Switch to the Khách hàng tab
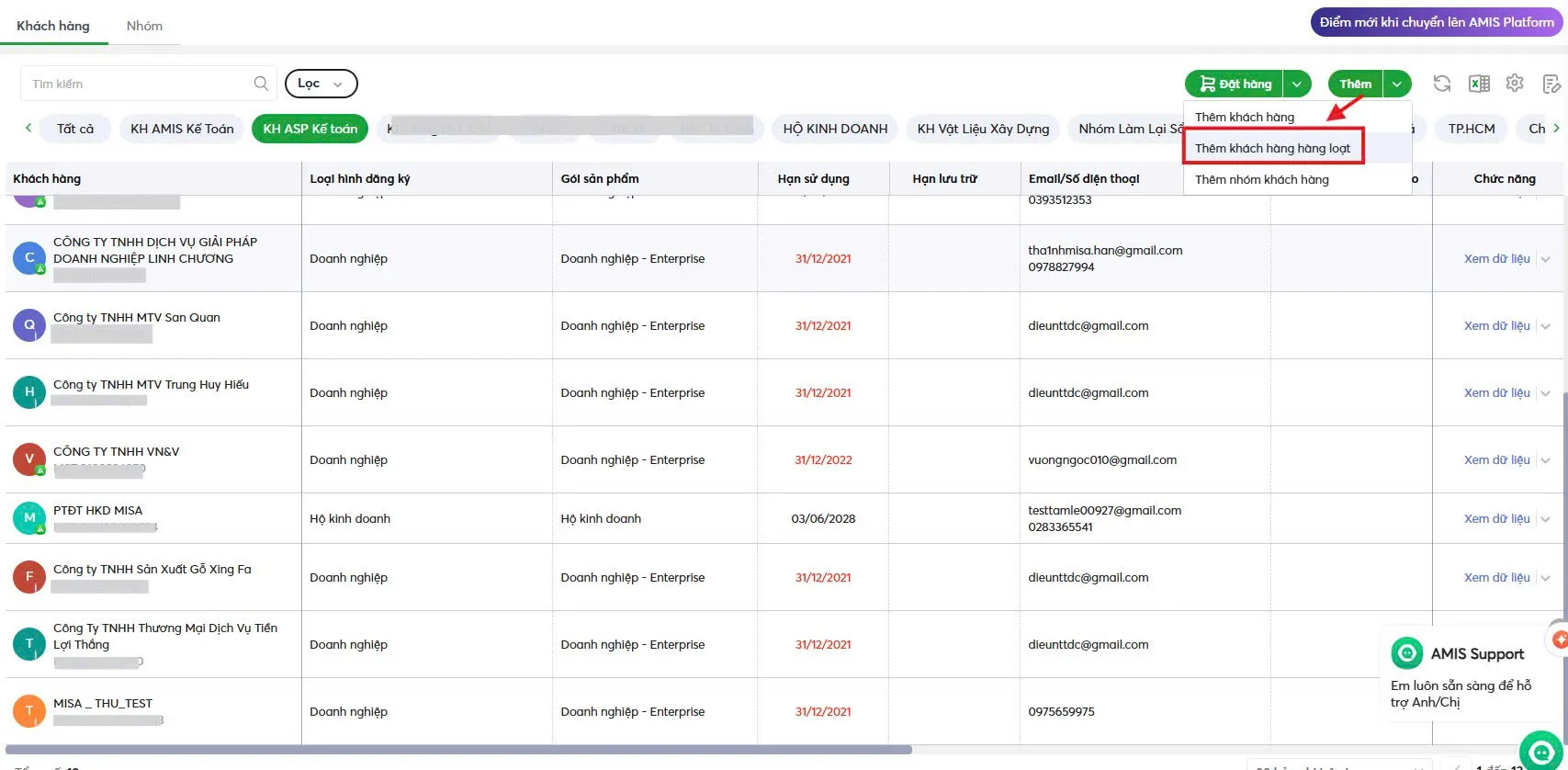 click(53, 26)
